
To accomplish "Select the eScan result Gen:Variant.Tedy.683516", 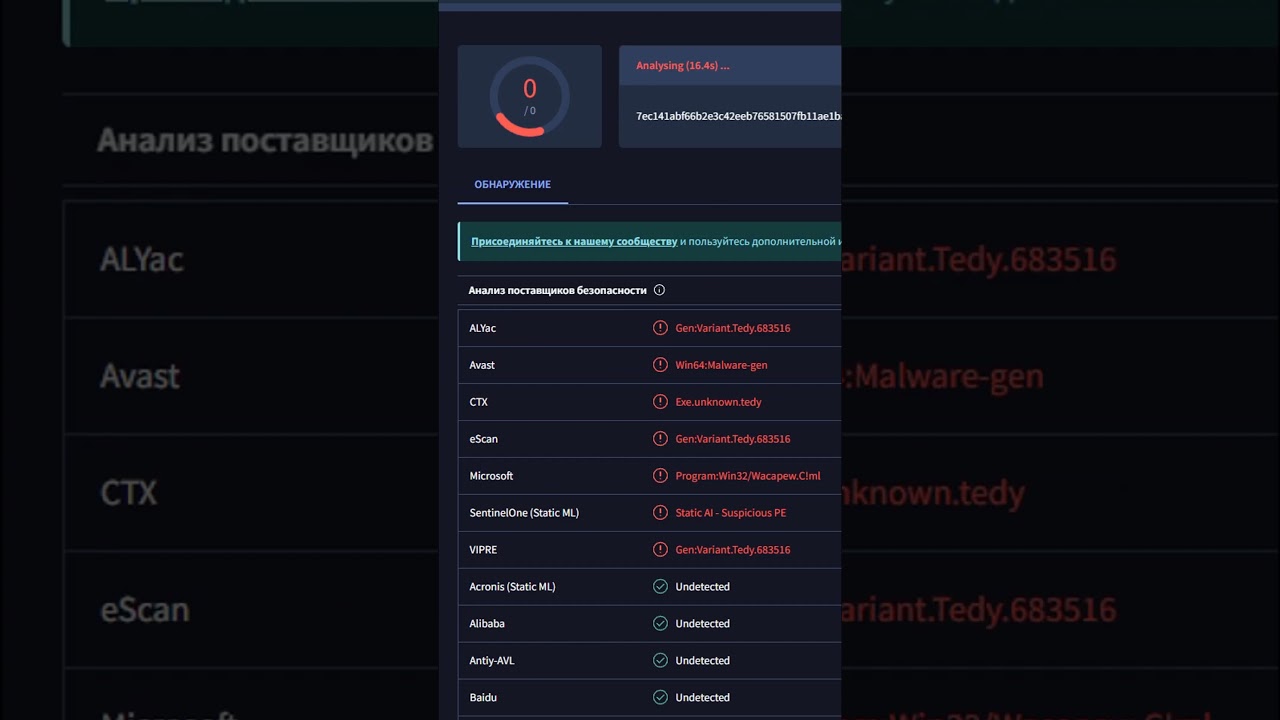I will pos(733,439).
